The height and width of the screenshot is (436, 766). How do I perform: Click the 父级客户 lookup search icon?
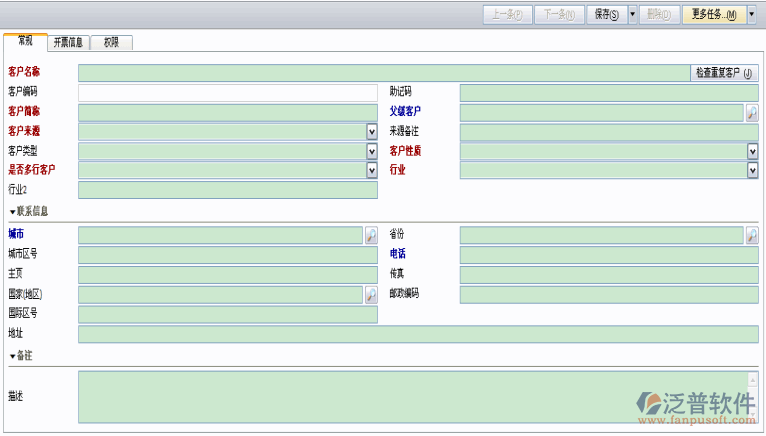pyautogui.click(x=751, y=112)
